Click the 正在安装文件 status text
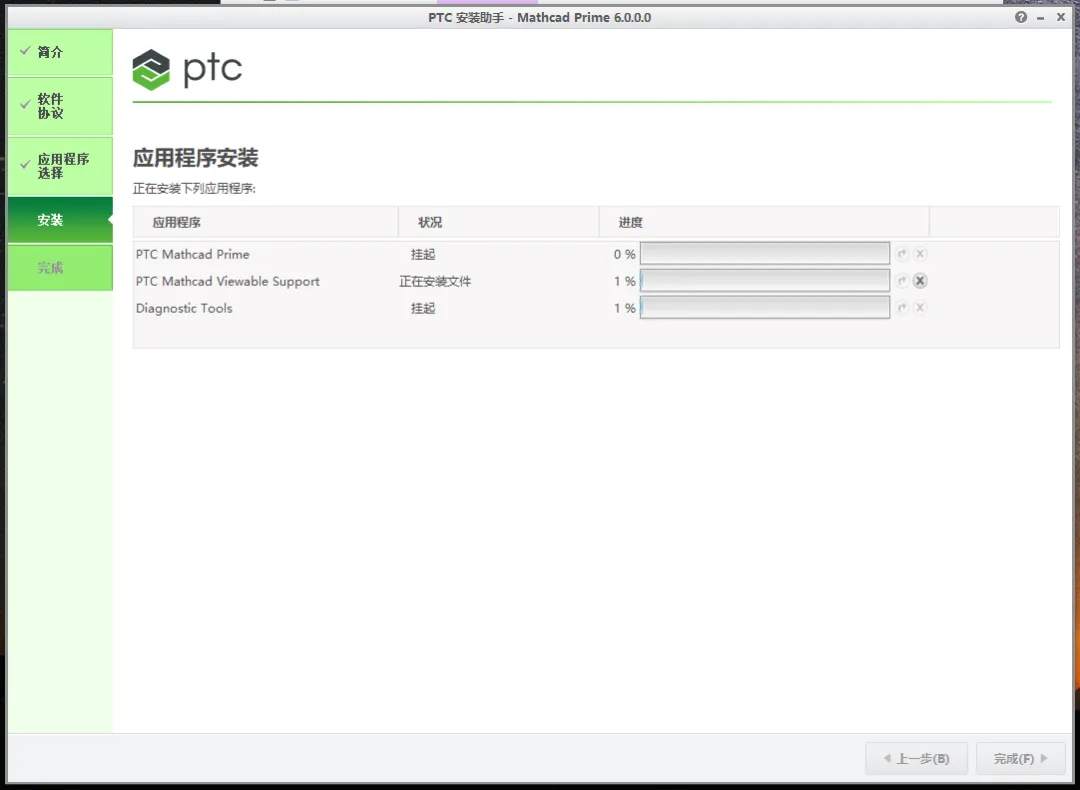 (435, 281)
